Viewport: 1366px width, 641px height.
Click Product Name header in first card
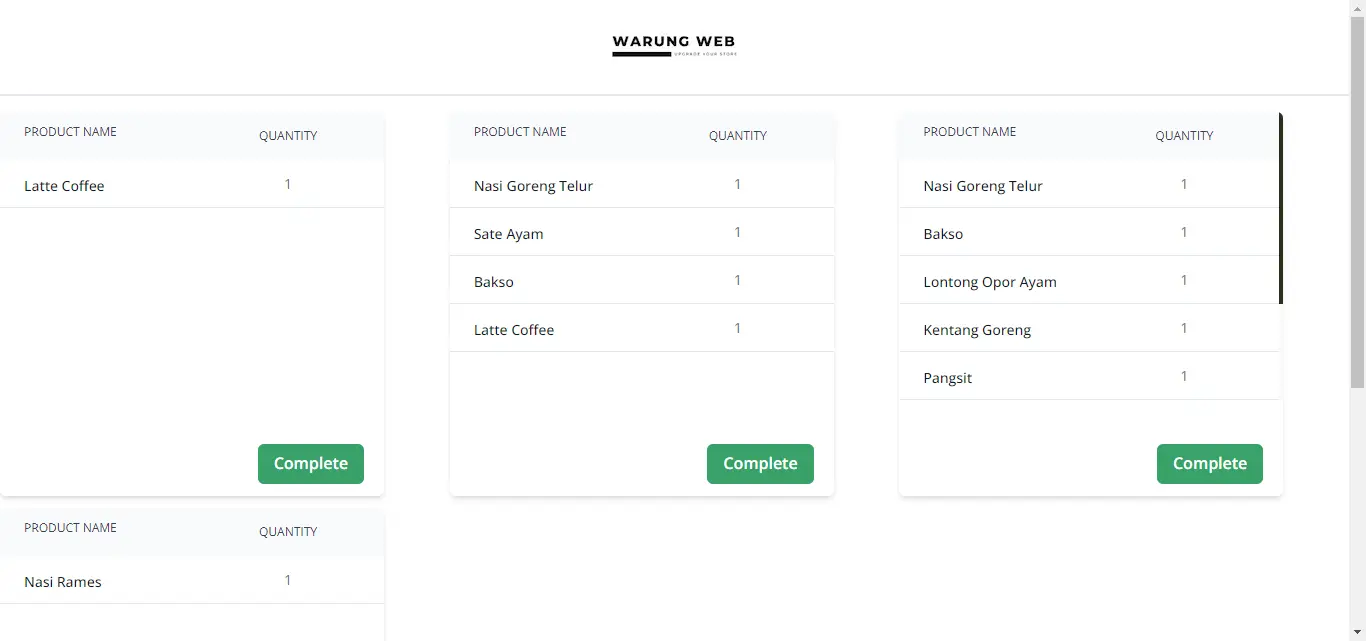70,132
